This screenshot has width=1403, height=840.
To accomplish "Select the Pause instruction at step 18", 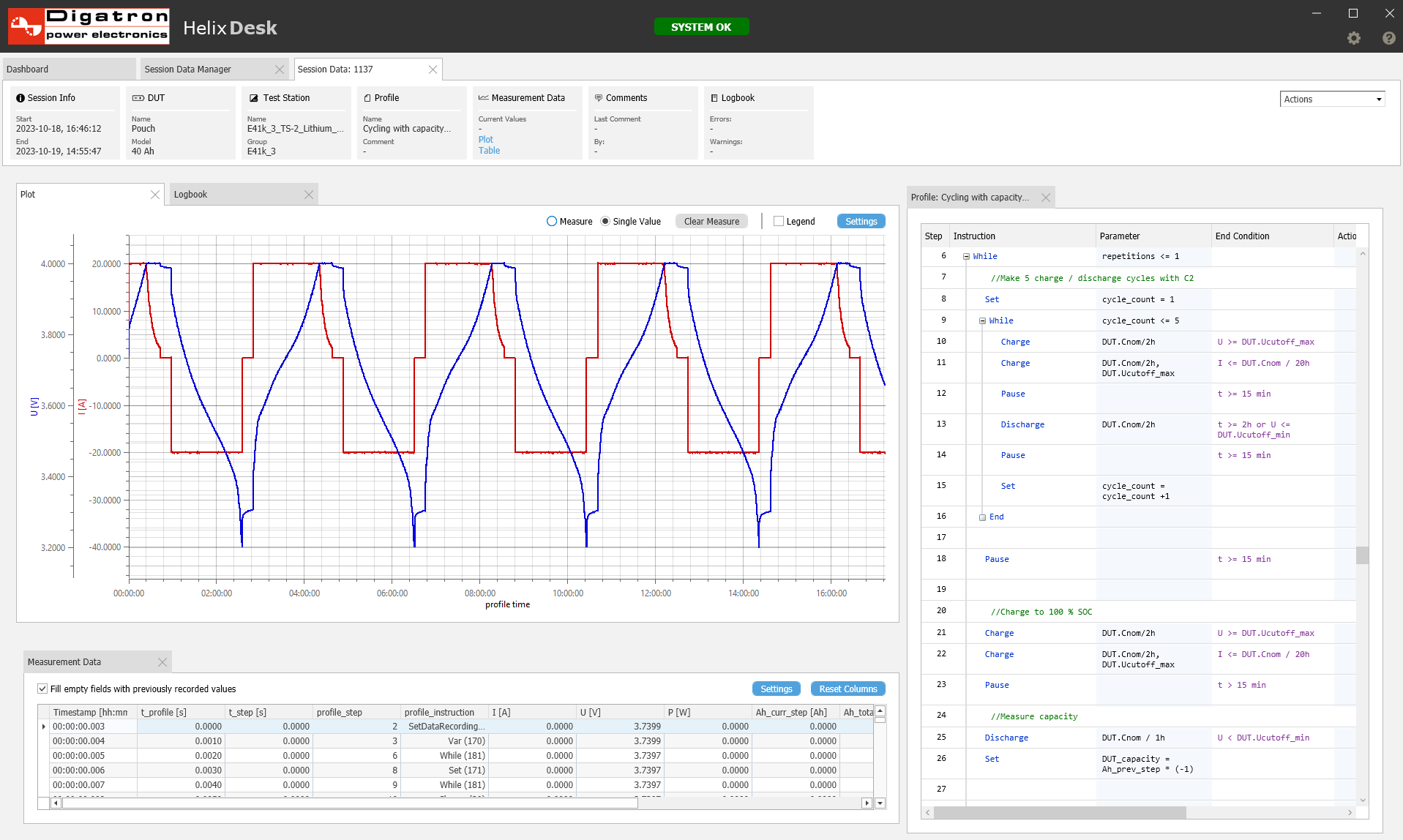I will pyautogui.click(x=996, y=560).
